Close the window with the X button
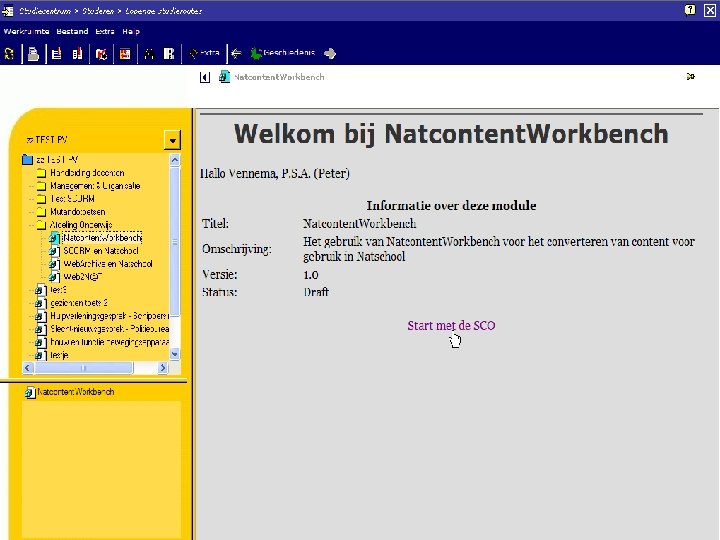 [x=710, y=10]
